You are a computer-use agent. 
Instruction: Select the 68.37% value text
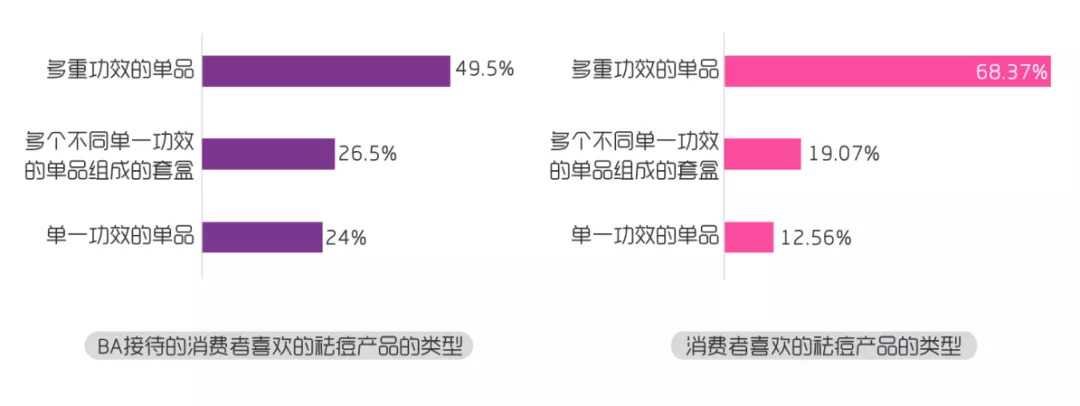pyautogui.click(x=1011, y=72)
